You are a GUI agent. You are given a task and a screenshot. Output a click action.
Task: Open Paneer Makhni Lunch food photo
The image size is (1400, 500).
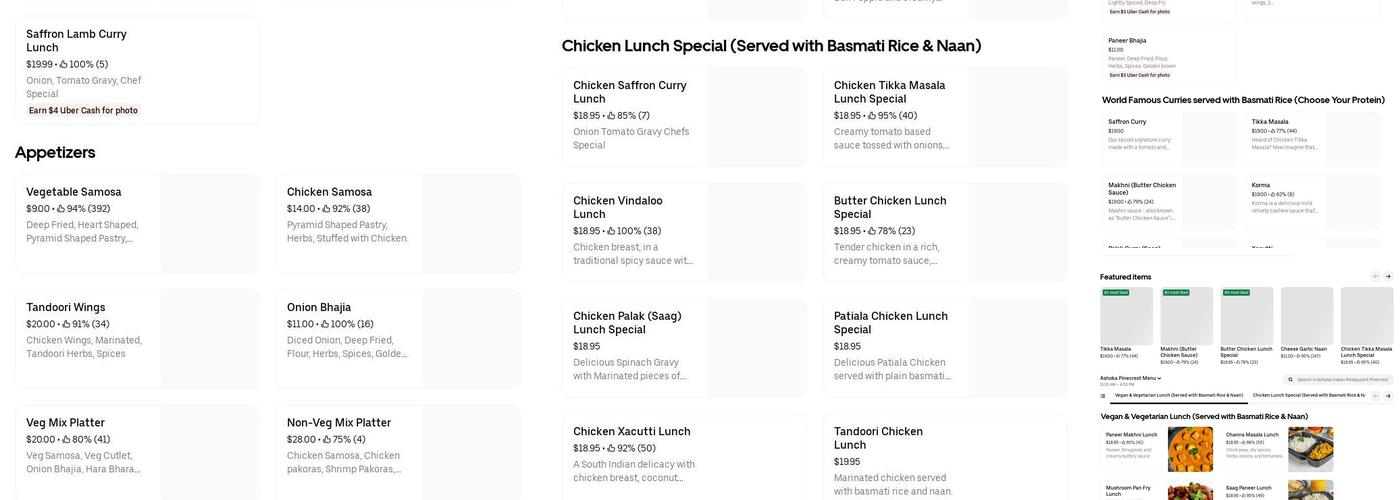pos(1190,449)
